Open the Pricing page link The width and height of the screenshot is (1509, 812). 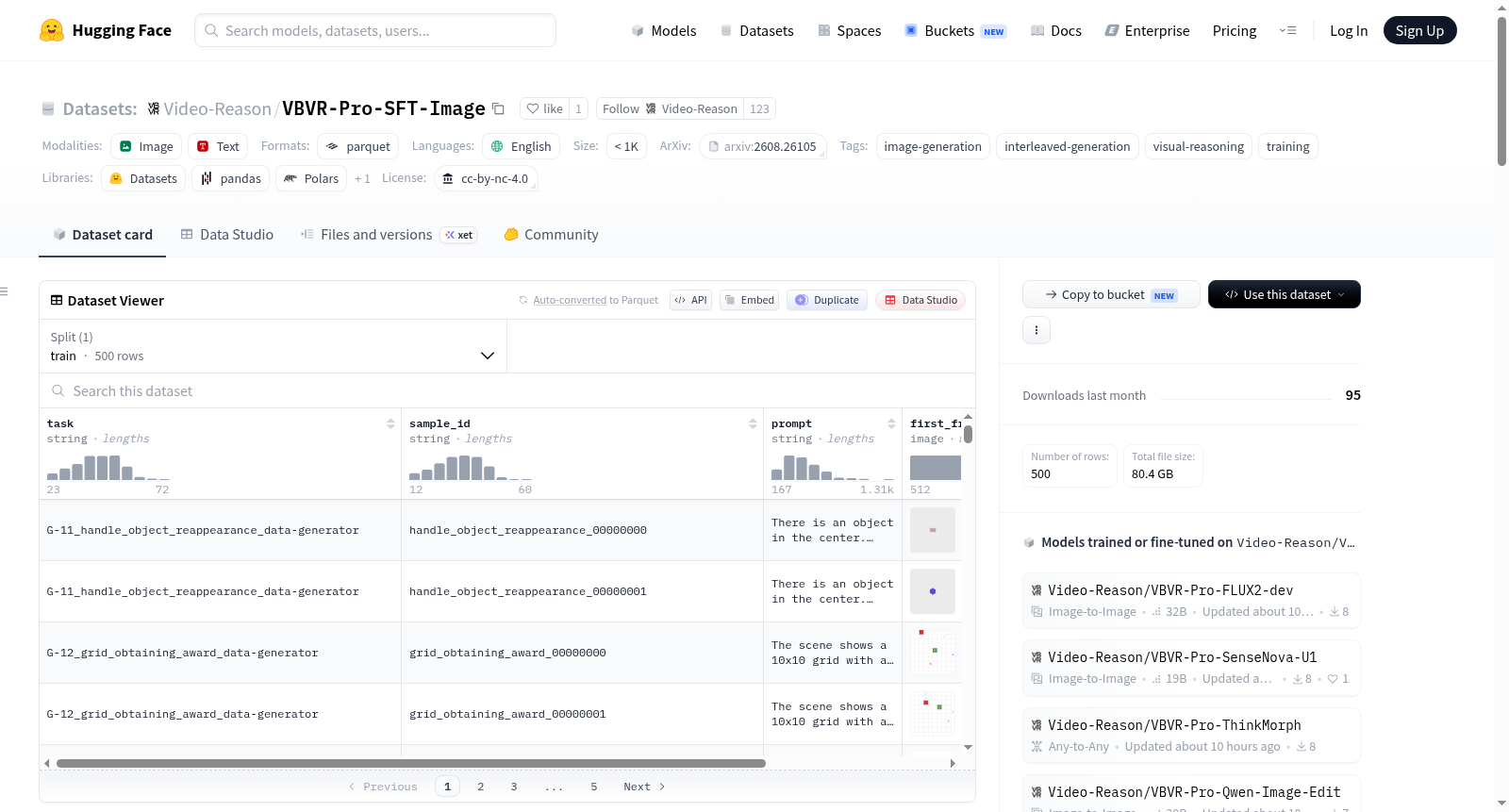tap(1234, 30)
